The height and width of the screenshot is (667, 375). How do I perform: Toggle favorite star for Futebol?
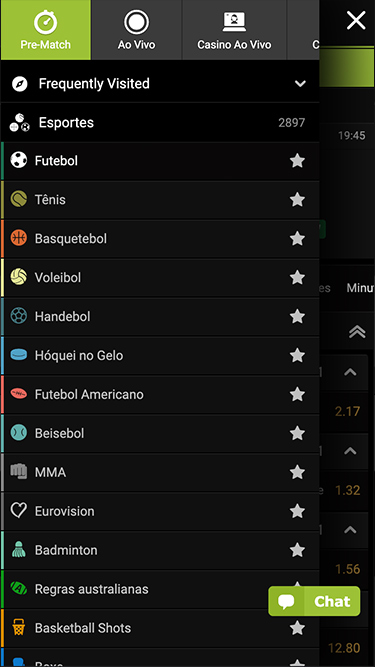(x=297, y=161)
